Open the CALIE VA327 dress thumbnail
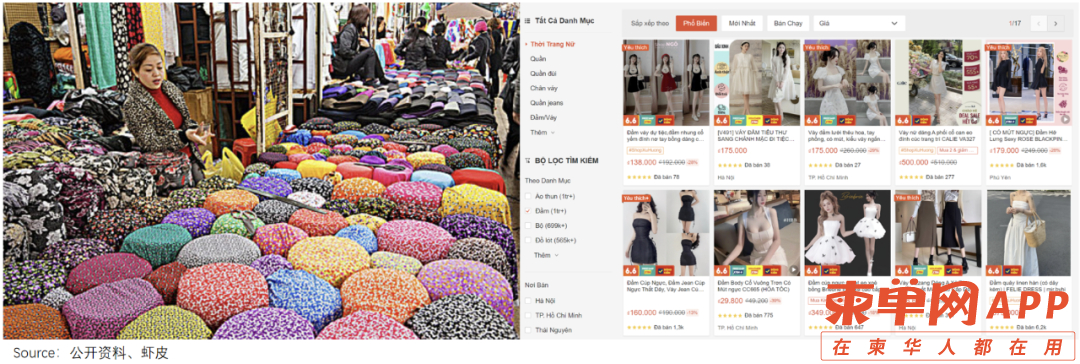Viewport: 1080px width, 364px height. tap(938, 82)
